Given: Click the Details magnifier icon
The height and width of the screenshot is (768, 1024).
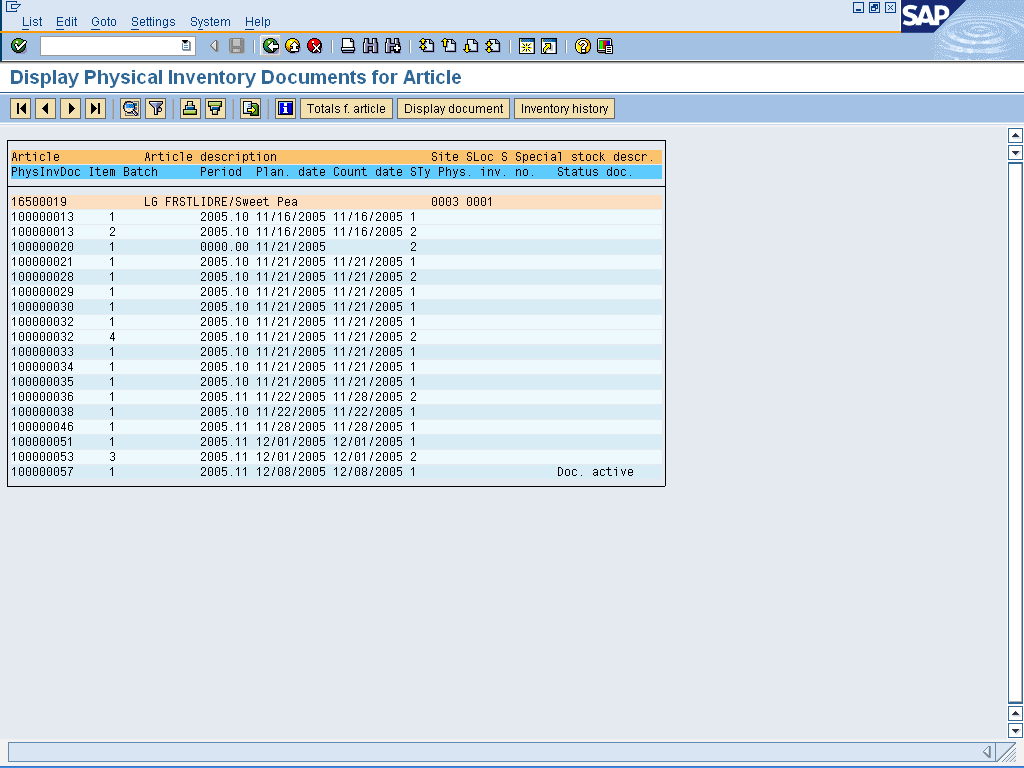Looking at the screenshot, I should click(x=131, y=108).
